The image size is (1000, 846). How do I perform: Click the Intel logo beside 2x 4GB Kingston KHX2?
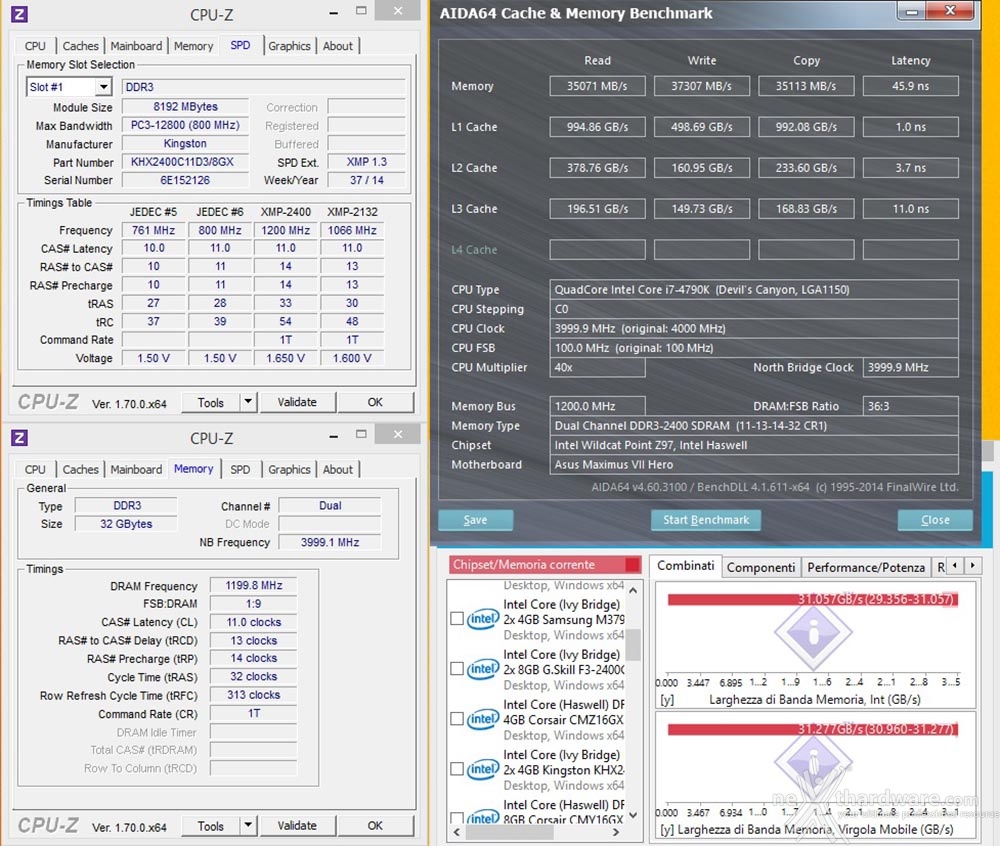click(483, 769)
